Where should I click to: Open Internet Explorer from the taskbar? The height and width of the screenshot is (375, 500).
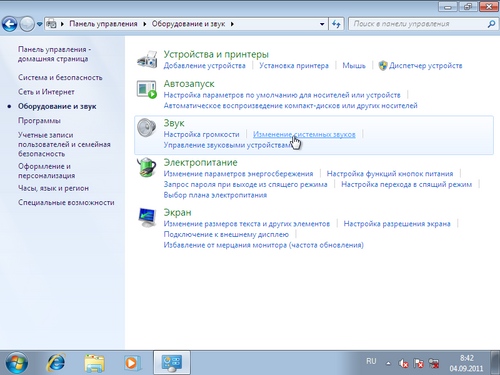(55, 362)
